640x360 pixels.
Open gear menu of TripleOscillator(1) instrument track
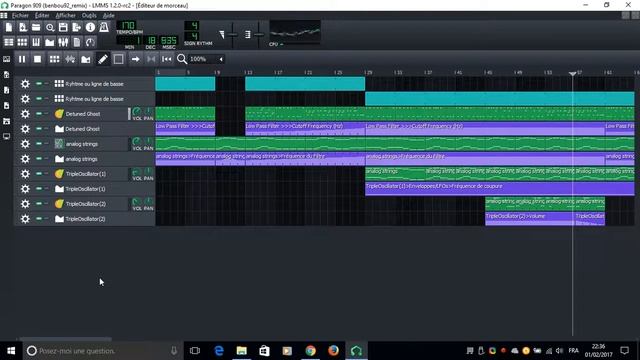pos(25,174)
